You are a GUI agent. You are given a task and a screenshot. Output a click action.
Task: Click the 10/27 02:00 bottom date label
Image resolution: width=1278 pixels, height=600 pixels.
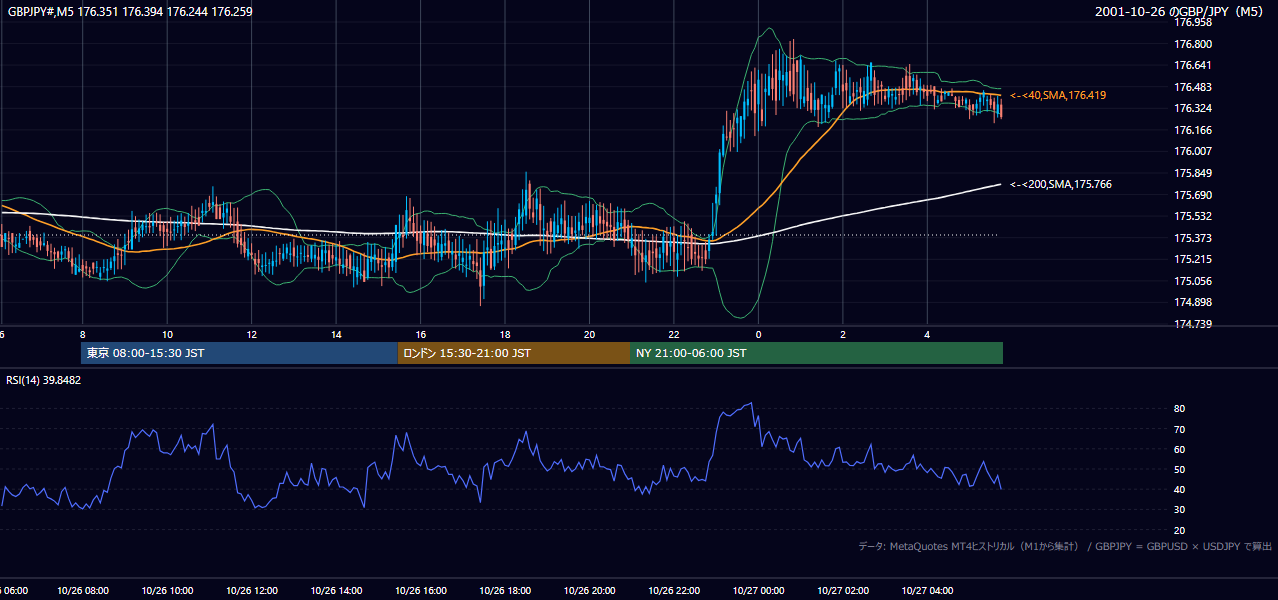843,590
